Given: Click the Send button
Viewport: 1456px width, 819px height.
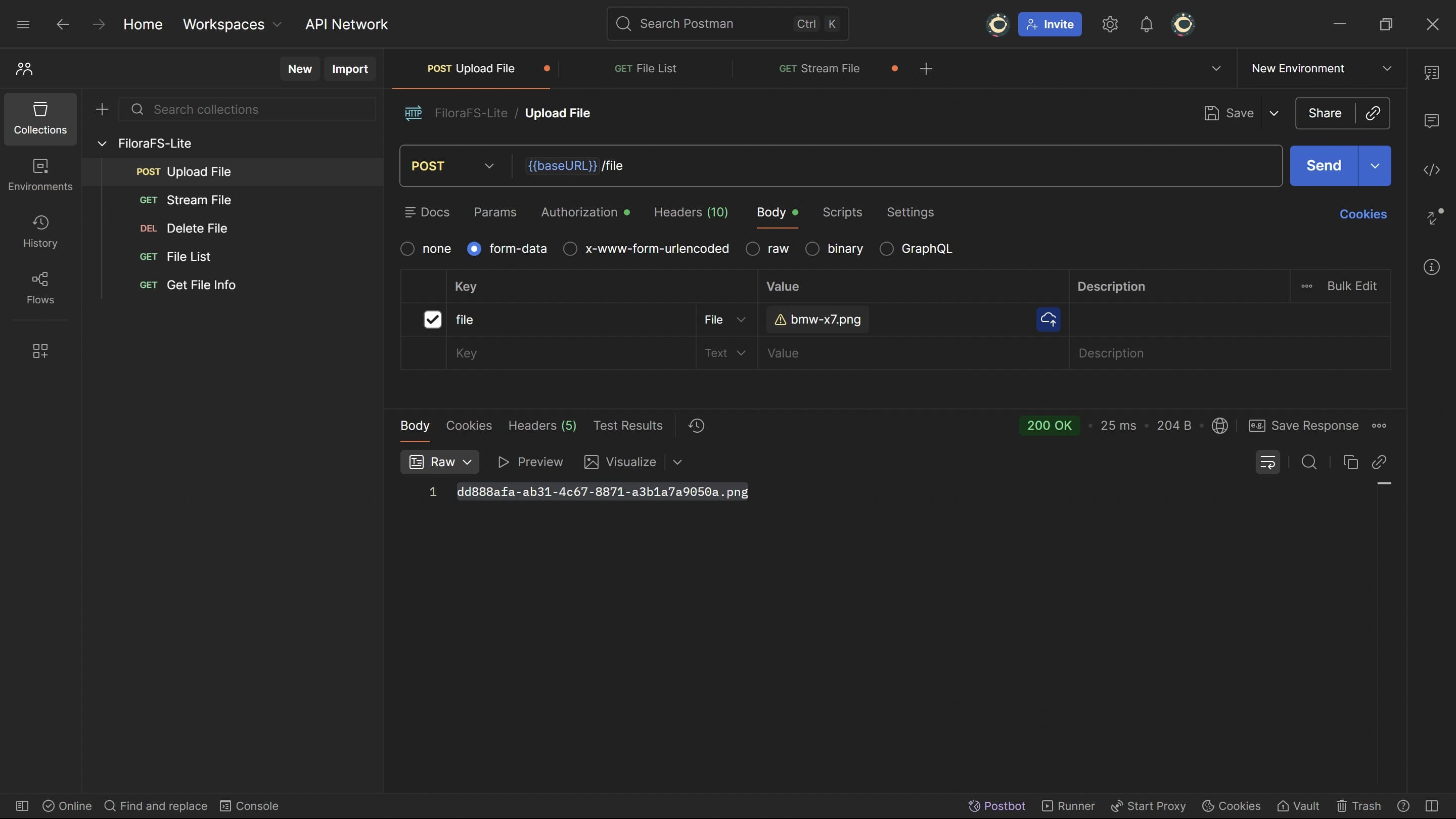Looking at the screenshot, I should pyautogui.click(x=1324, y=166).
